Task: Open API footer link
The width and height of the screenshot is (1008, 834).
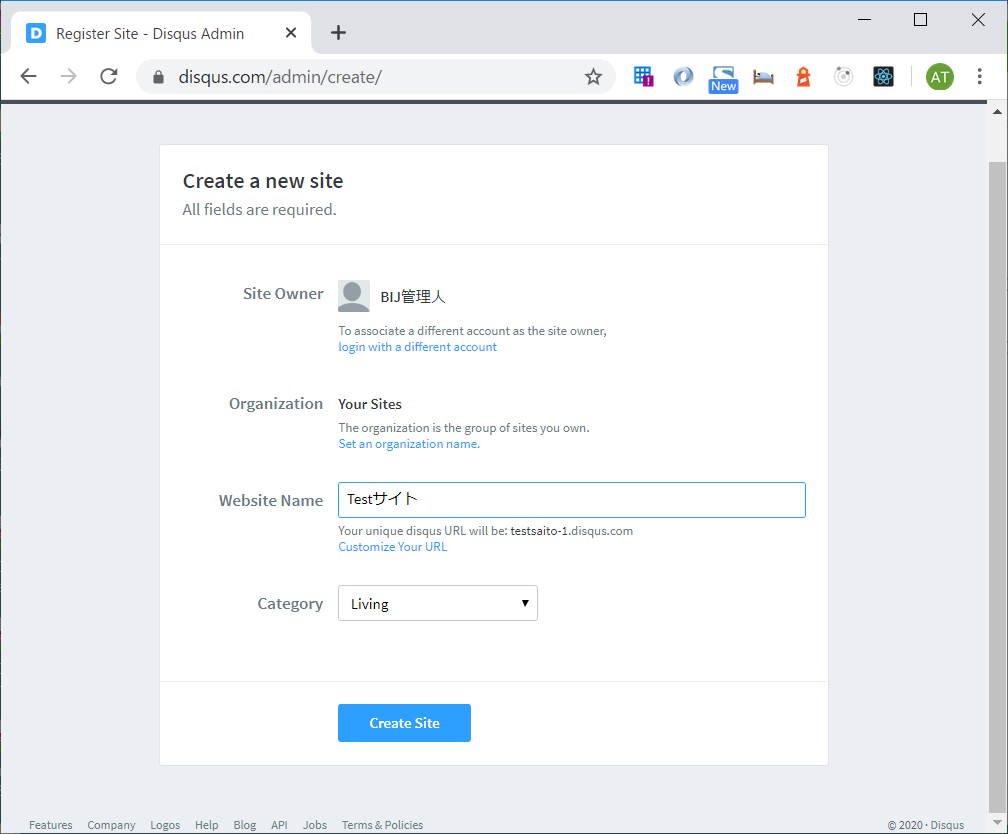Action: (x=279, y=824)
